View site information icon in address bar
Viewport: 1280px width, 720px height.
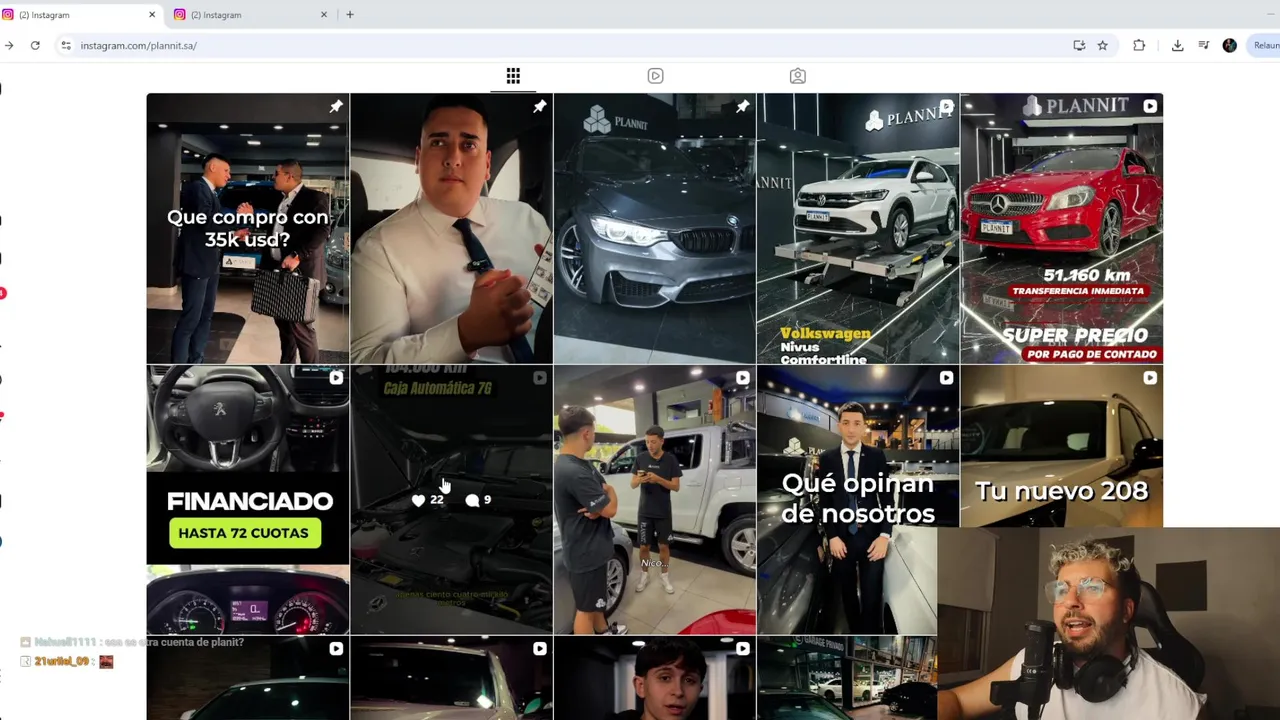[66, 45]
